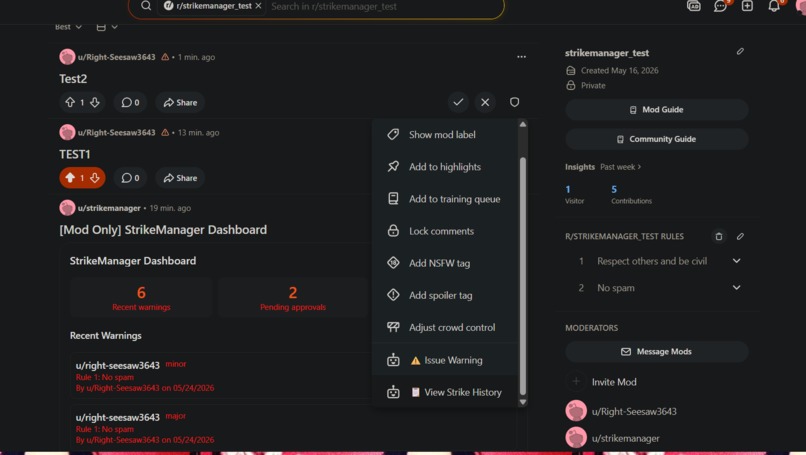Select Add to highlights

(445, 167)
